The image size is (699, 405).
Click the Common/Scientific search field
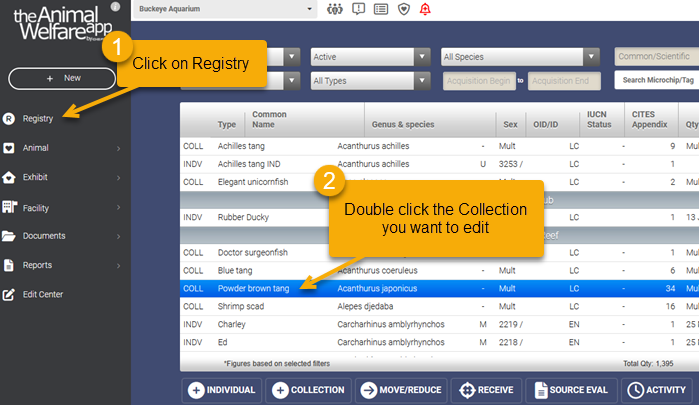657,57
